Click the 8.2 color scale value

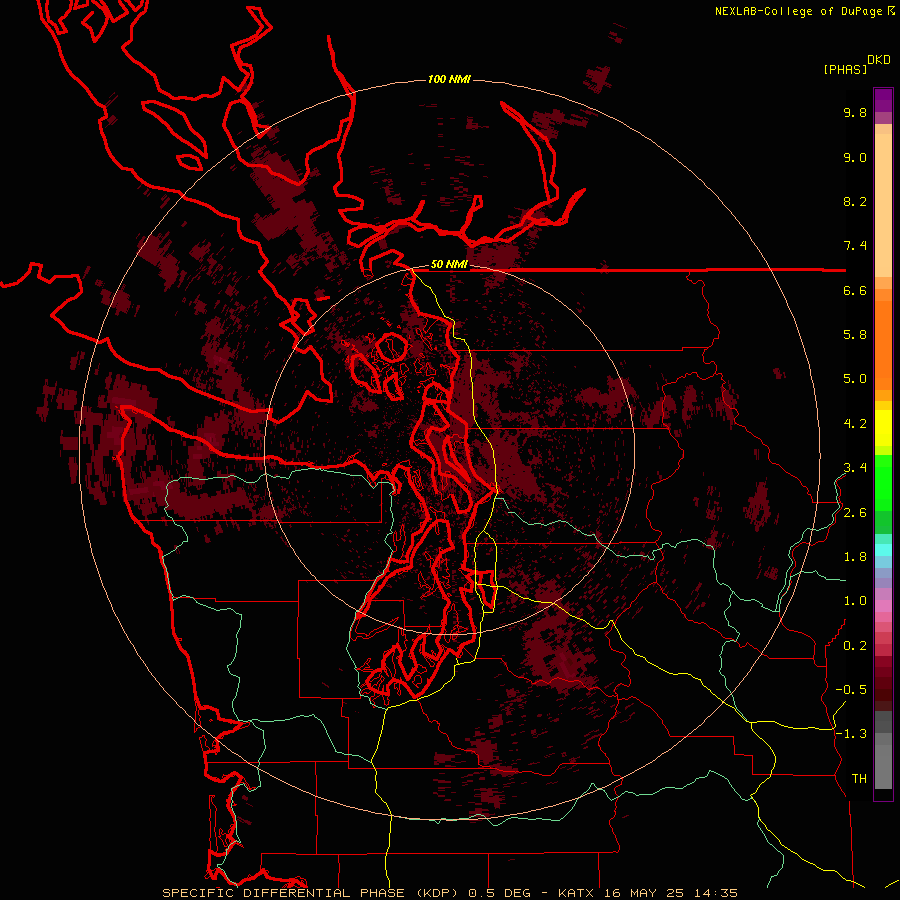tap(855, 201)
